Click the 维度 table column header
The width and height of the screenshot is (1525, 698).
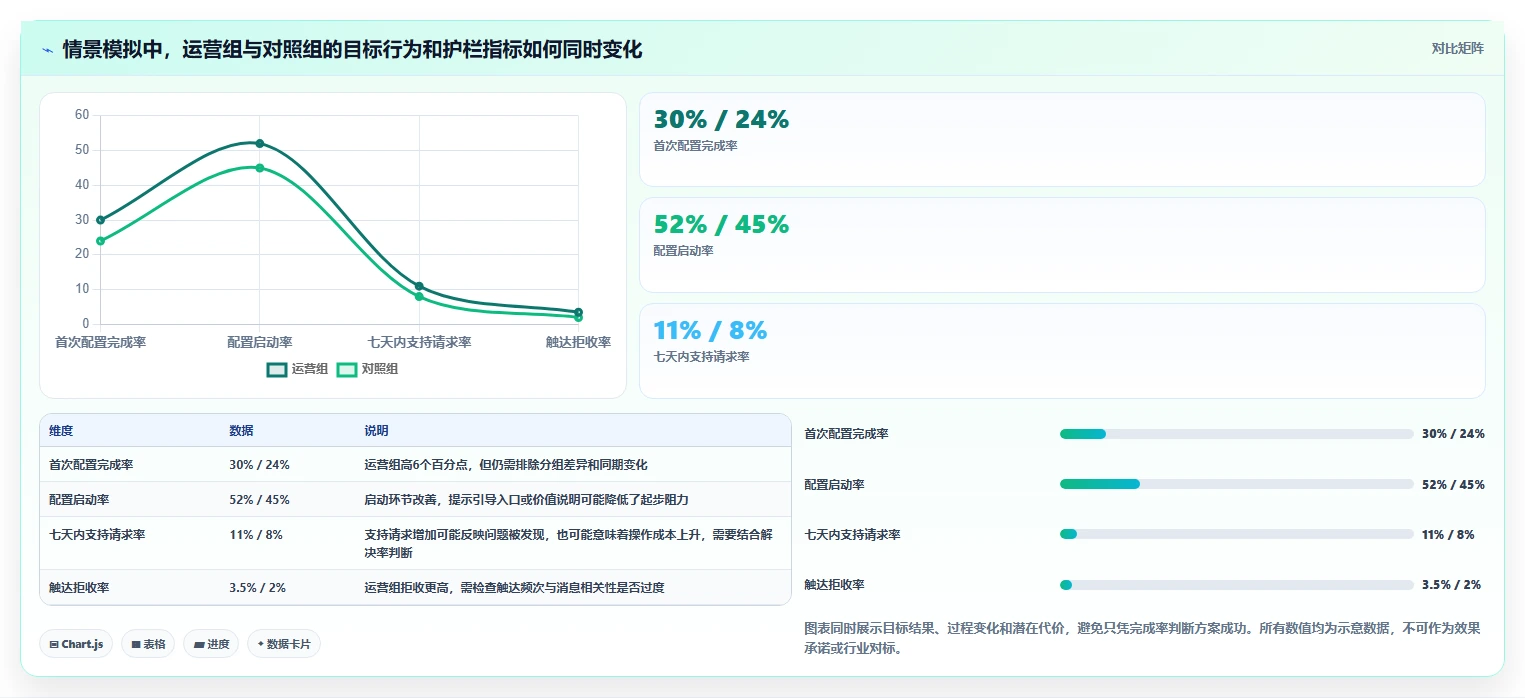(61, 431)
